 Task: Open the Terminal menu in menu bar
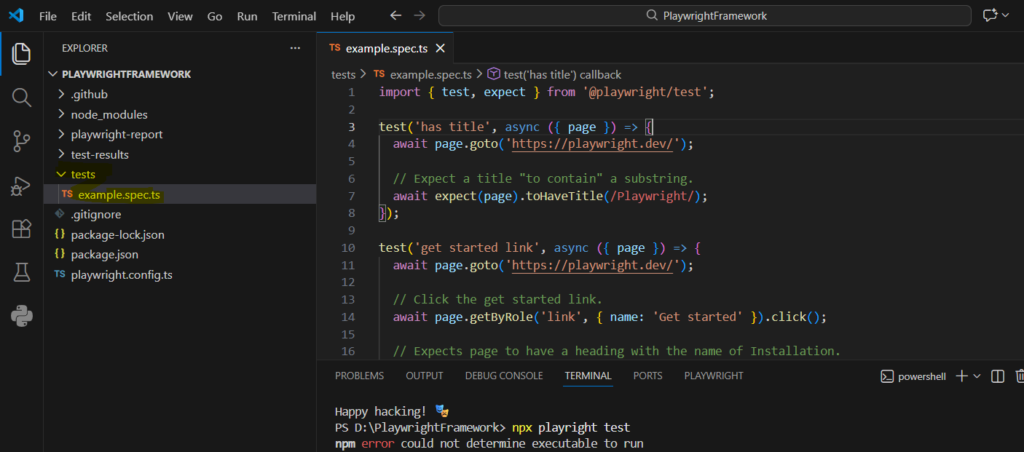[x=293, y=16]
